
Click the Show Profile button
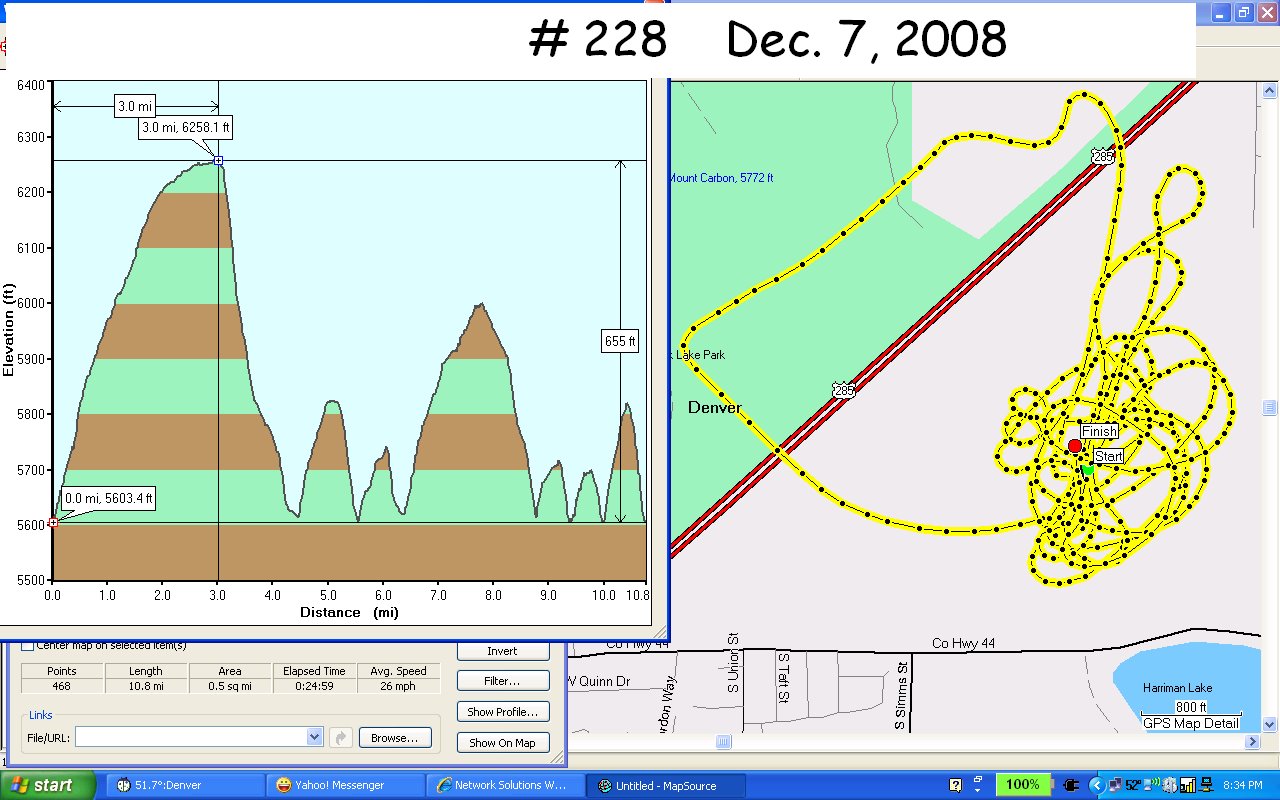502,712
